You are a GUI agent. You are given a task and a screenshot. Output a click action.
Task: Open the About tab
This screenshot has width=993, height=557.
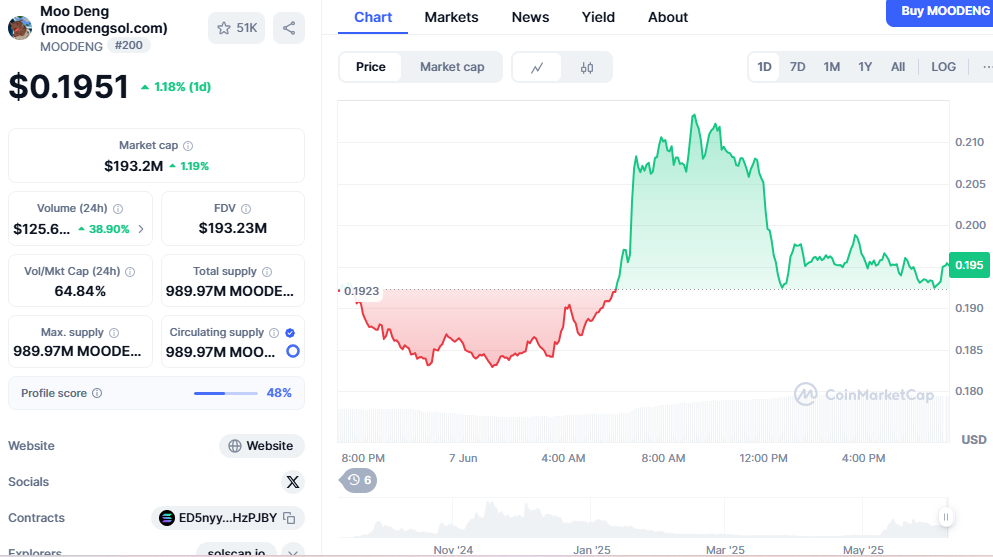point(667,17)
